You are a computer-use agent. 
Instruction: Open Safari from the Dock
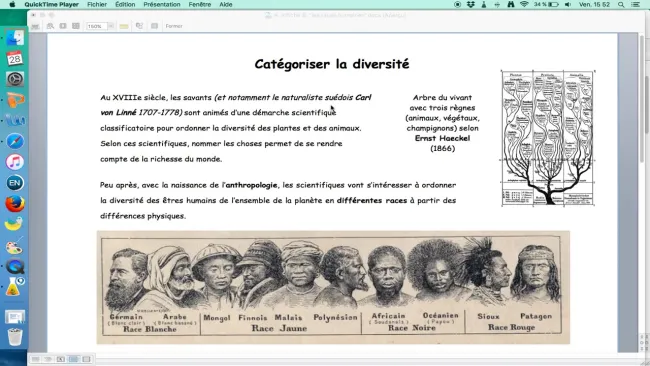(15, 141)
